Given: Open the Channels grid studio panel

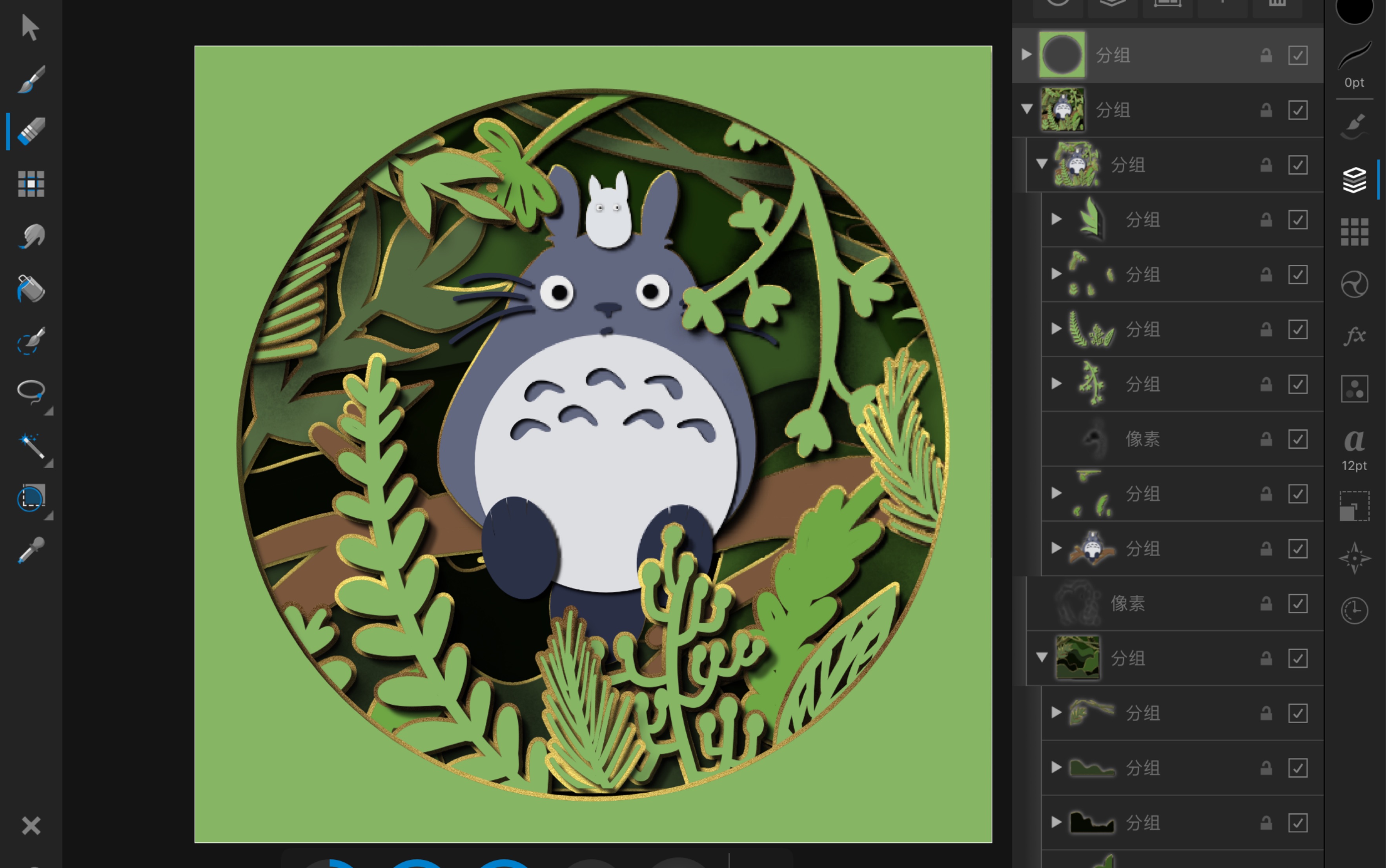Looking at the screenshot, I should (x=1355, y=232).
